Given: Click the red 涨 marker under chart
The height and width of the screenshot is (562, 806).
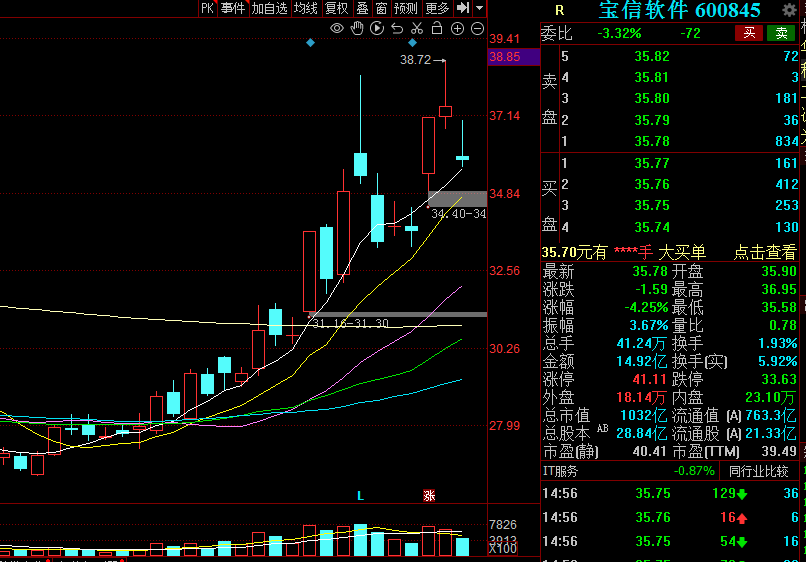Looking at the screenshot, I should (429, 496).
